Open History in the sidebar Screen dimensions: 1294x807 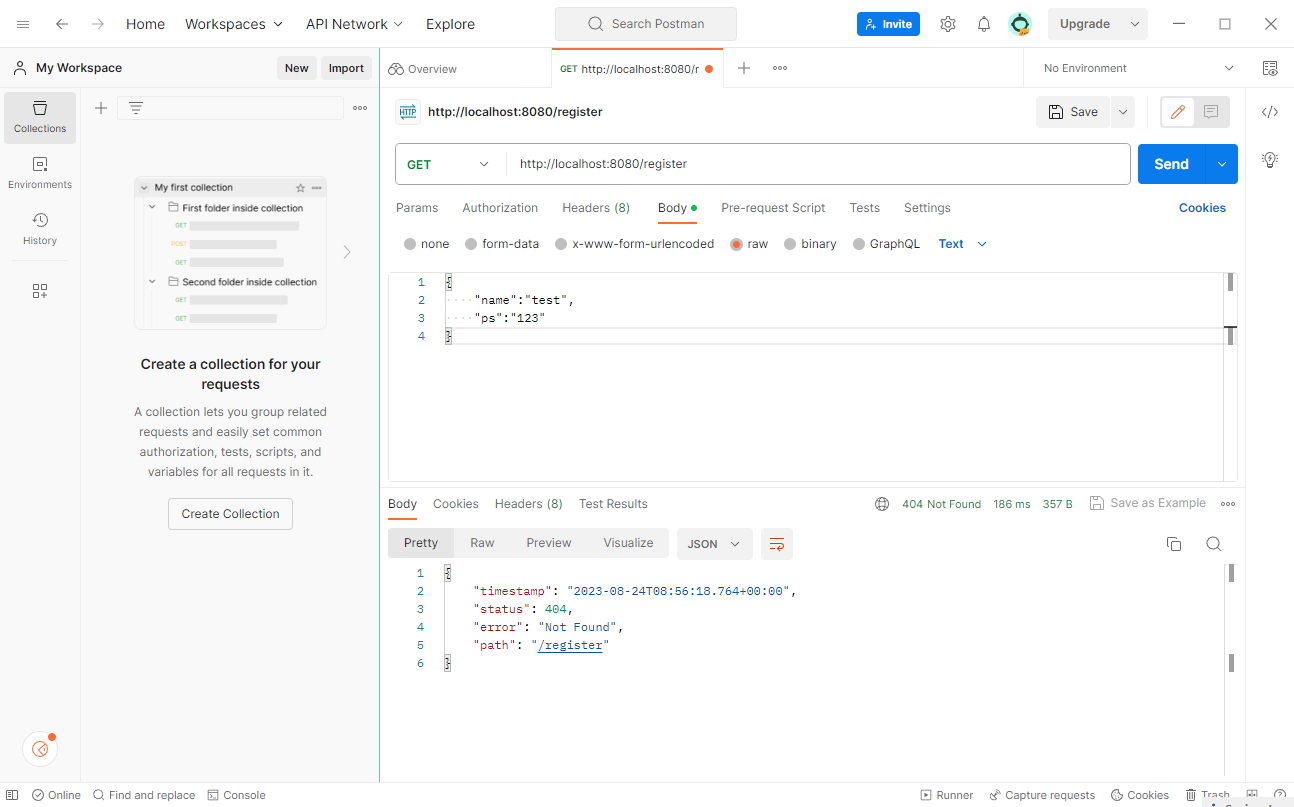(x=40, y=229)
